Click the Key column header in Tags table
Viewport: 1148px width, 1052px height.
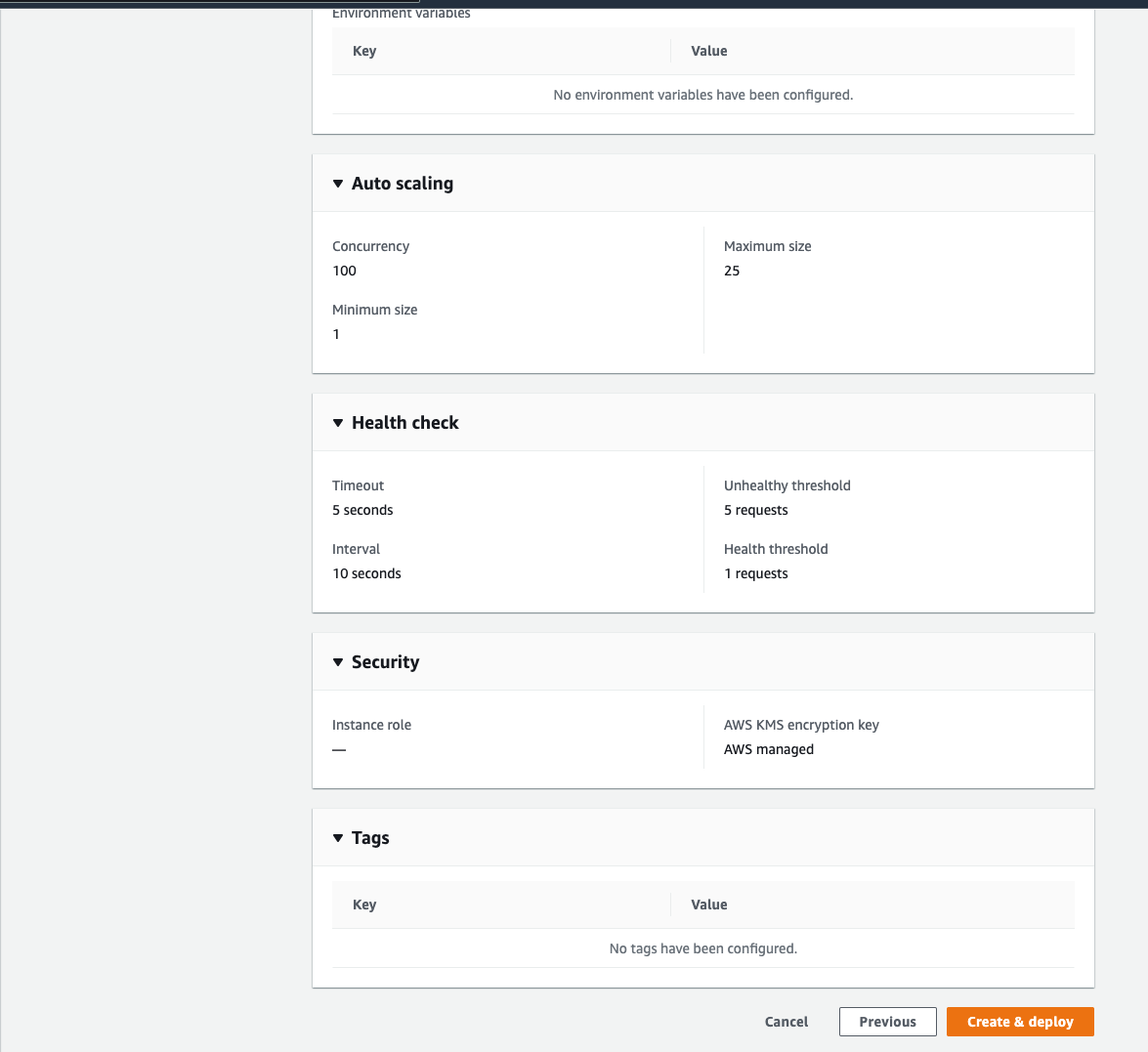point(363,905)
